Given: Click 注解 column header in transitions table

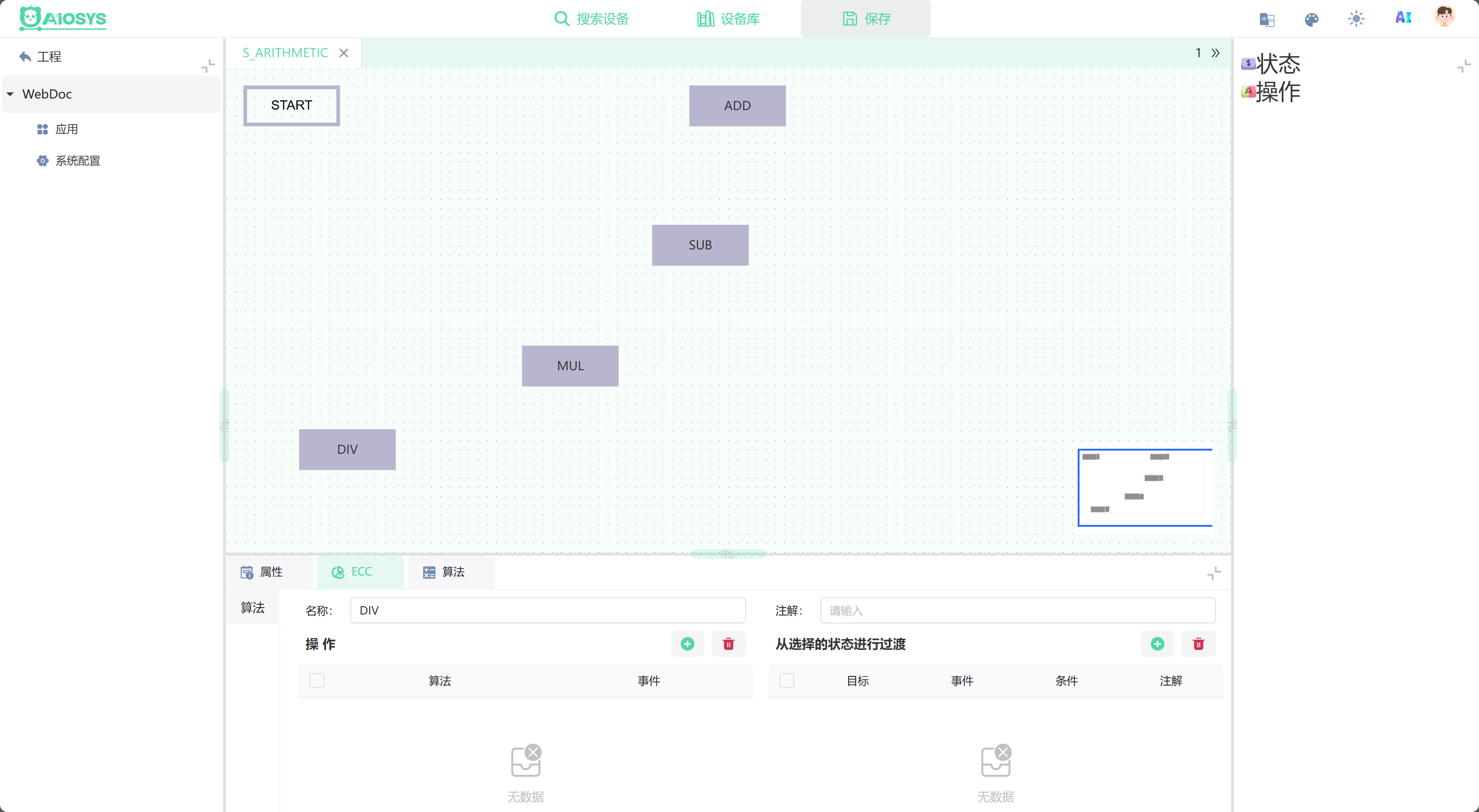Looking at the screenshot, I should pos(1171,681).
